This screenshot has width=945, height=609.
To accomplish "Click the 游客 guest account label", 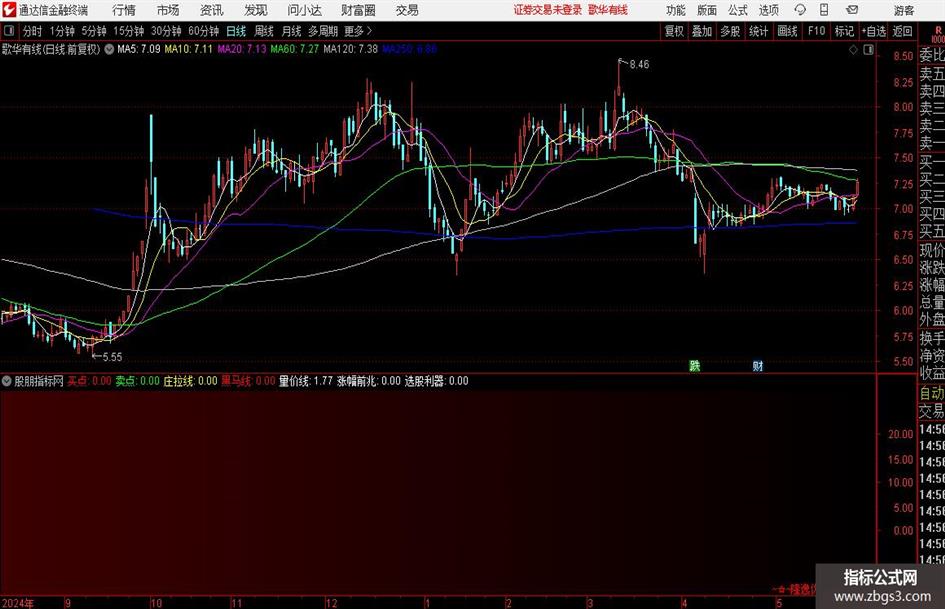I will click(x=904, y=10).
